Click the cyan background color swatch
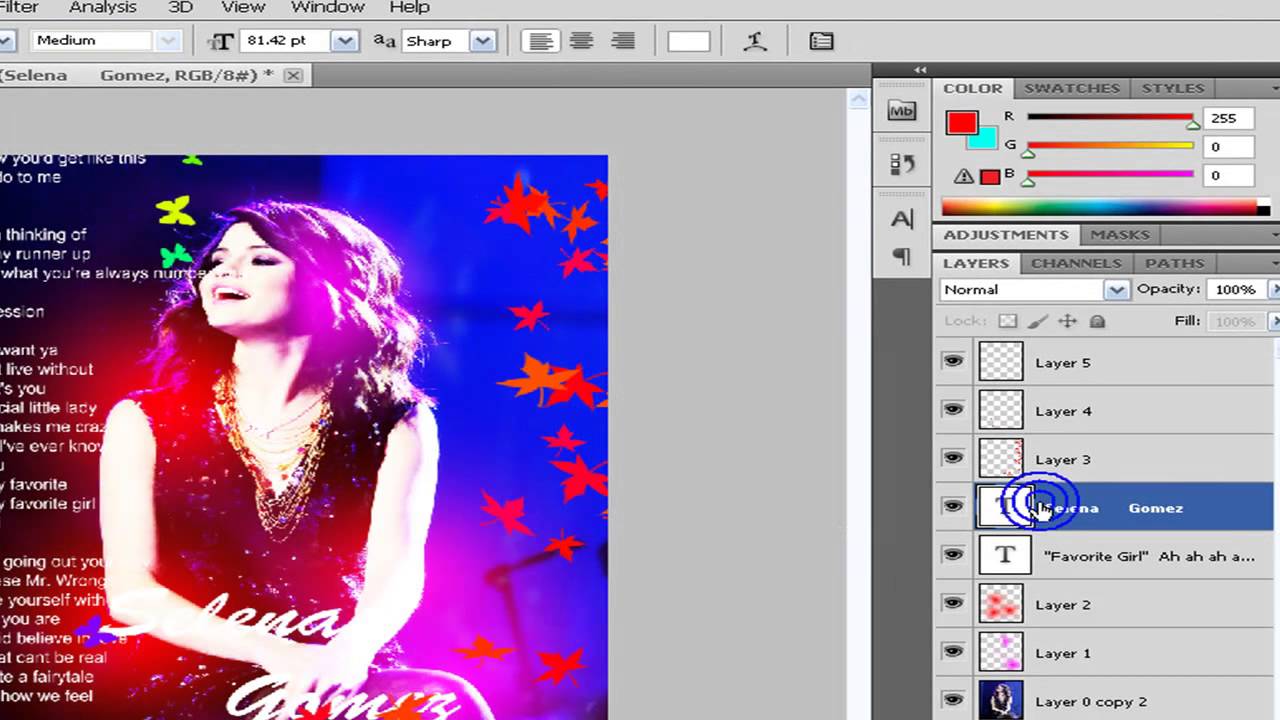1280x720 pixels. coord(985,138)
